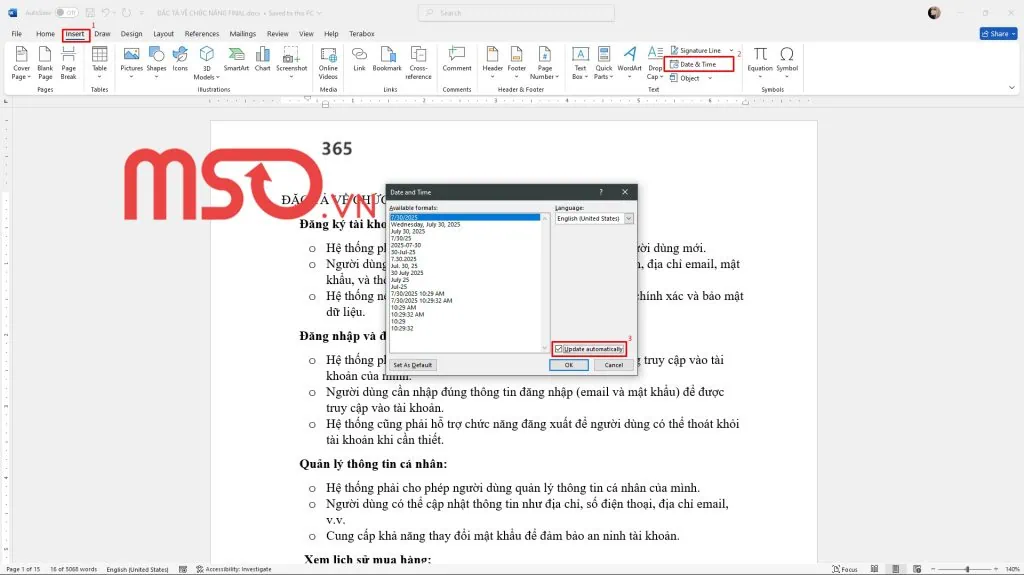Viewport: 1024px width, 575px height.
Task: Uncheck the Update automatically checkbox
Action: click(559, 349)
